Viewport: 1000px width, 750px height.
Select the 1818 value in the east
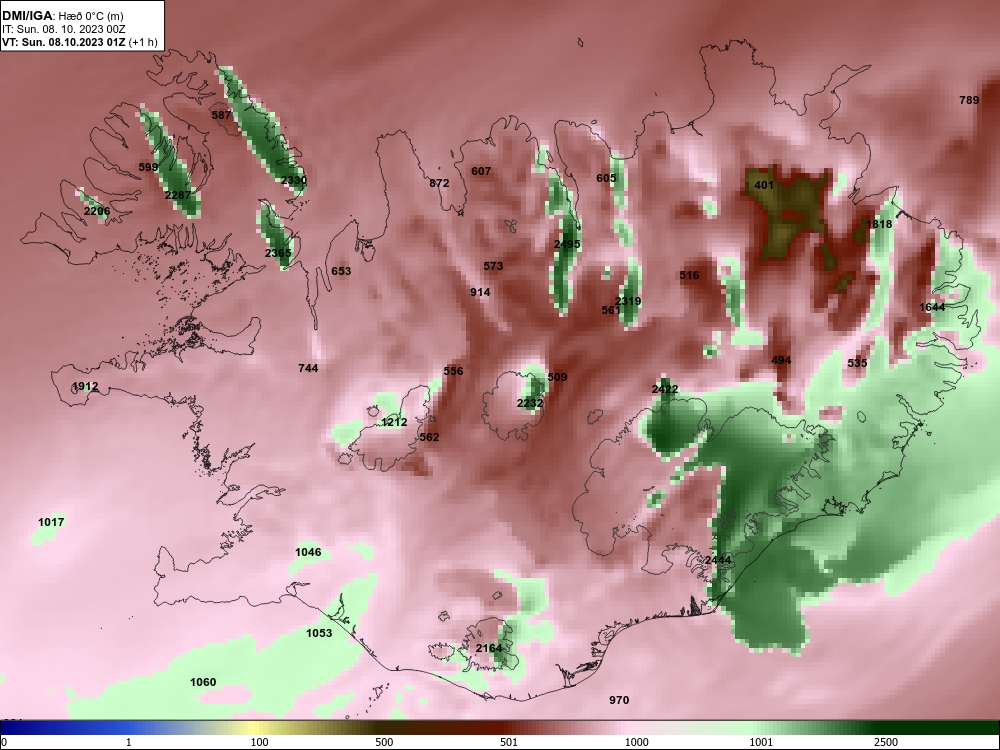(x=879, y=224)
